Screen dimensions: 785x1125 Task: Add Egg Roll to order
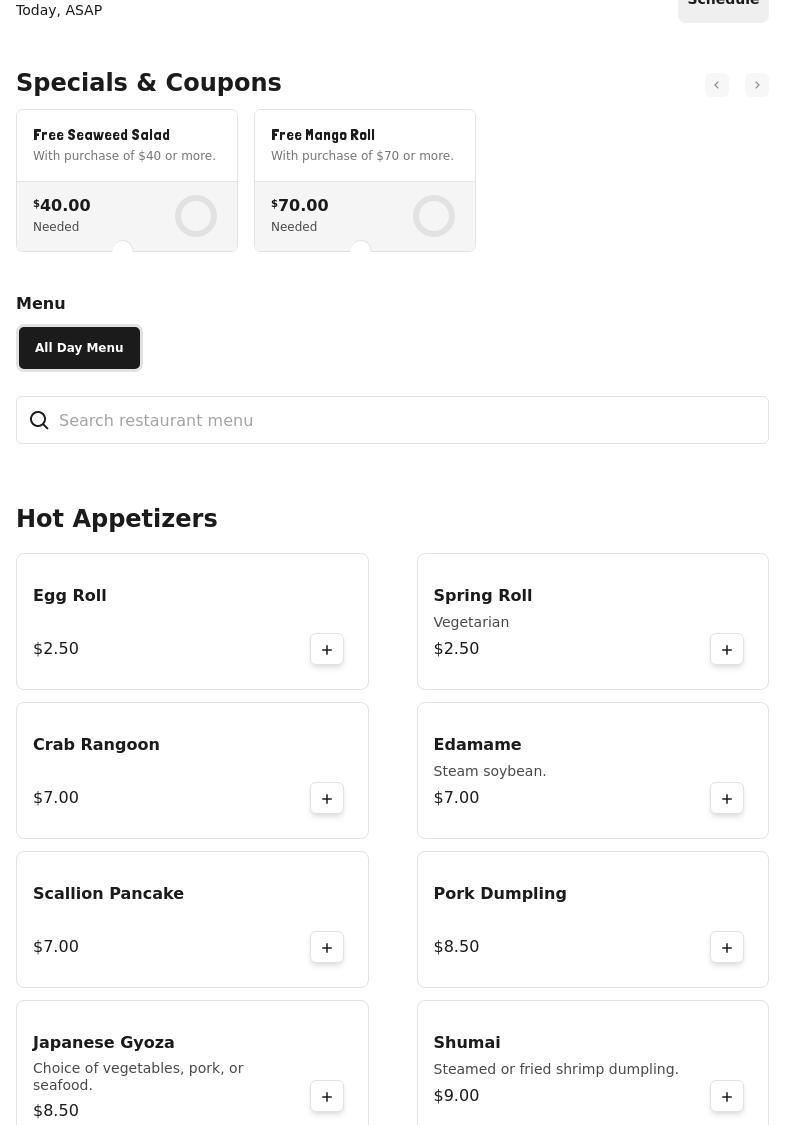coord(327,650)
